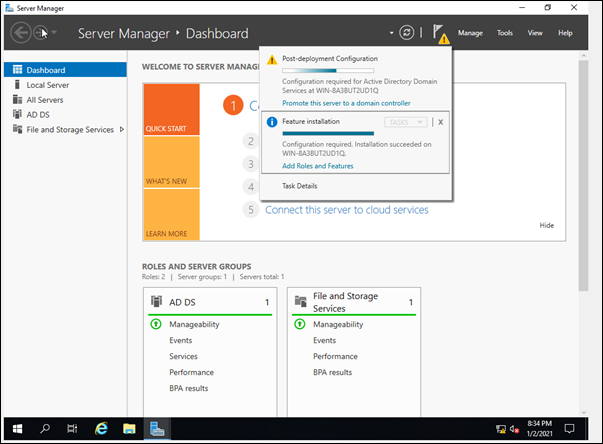Open File Explorer from taskbar

pyautogui.click(x=129, y=428)
